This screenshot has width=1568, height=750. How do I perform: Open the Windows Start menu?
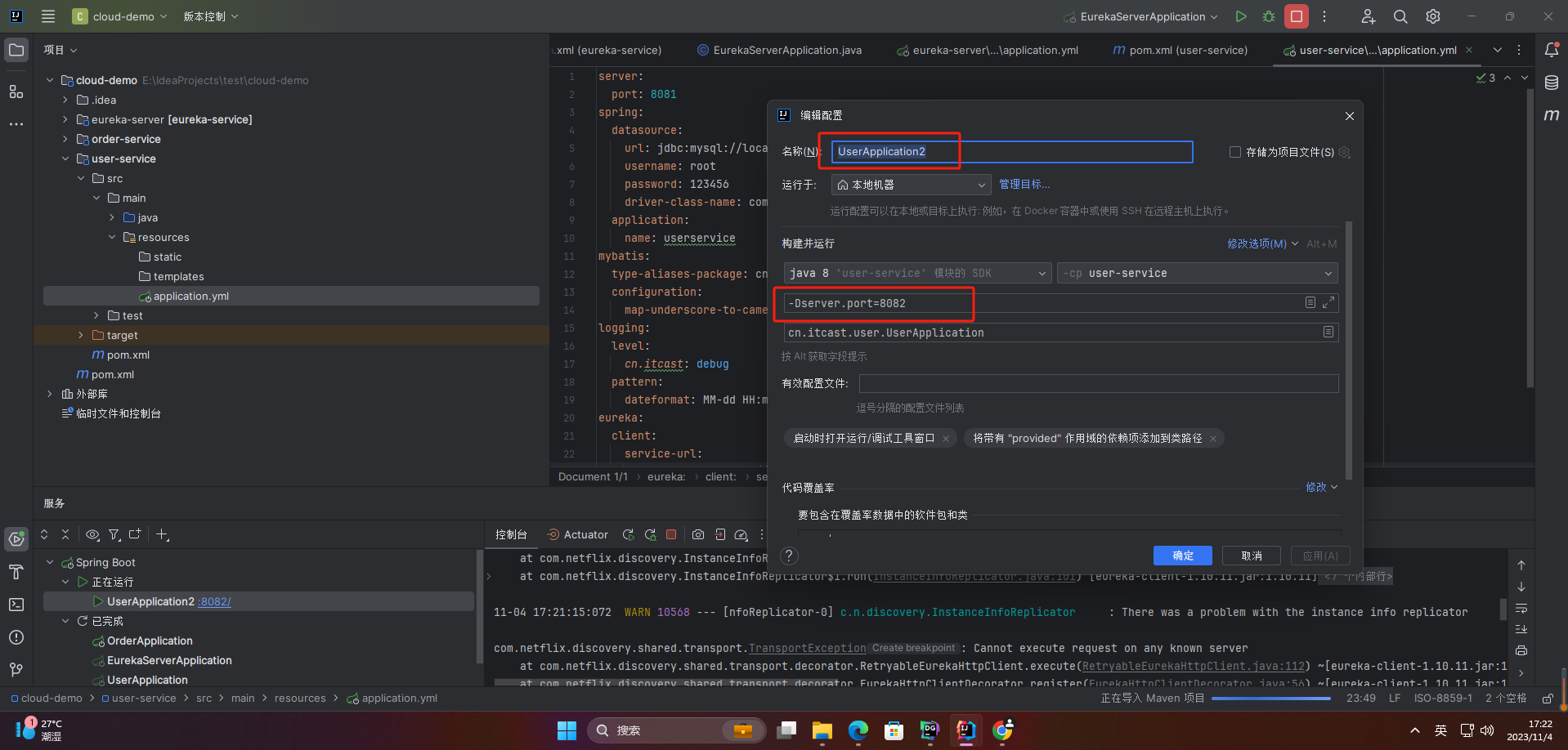[567, 730]
